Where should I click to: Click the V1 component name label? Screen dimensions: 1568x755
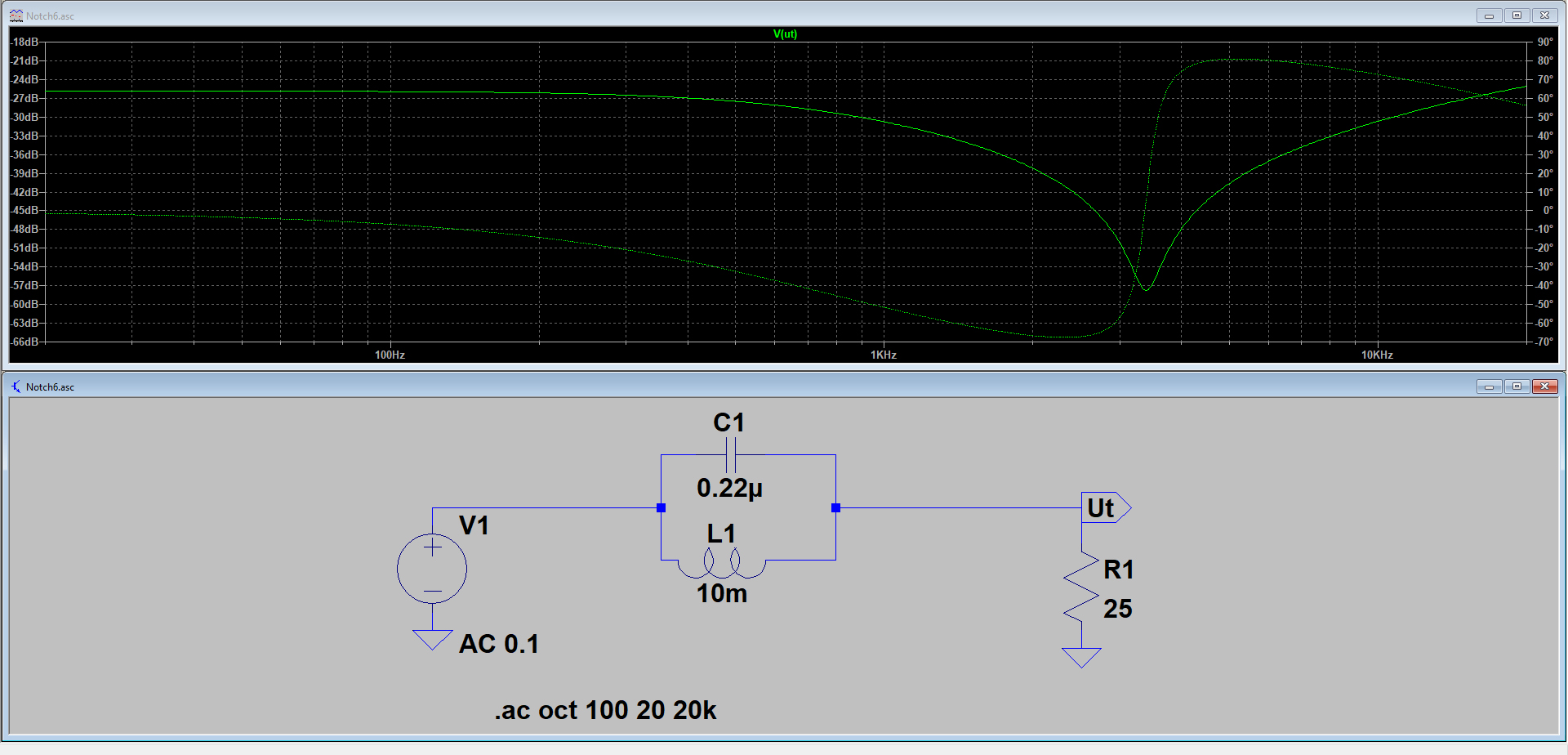point(474,525)
